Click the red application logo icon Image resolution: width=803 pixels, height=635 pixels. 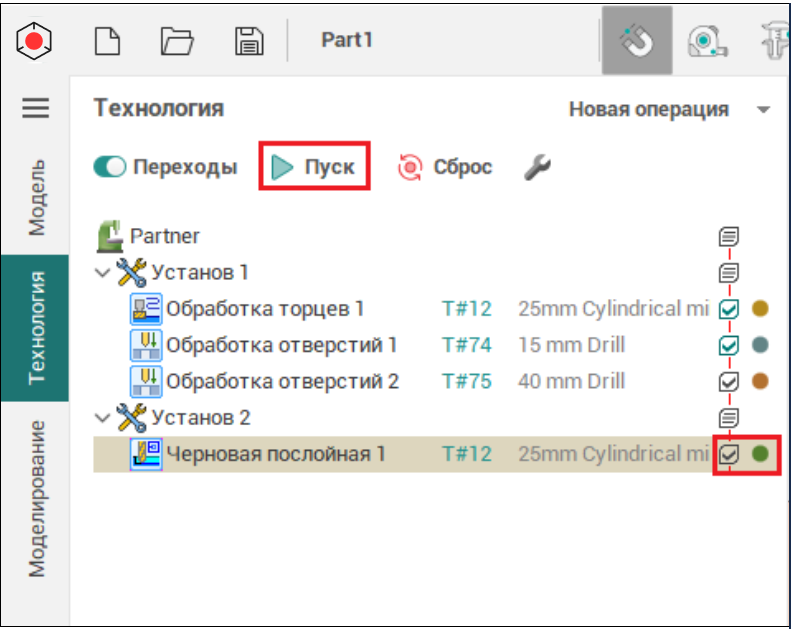36,41
